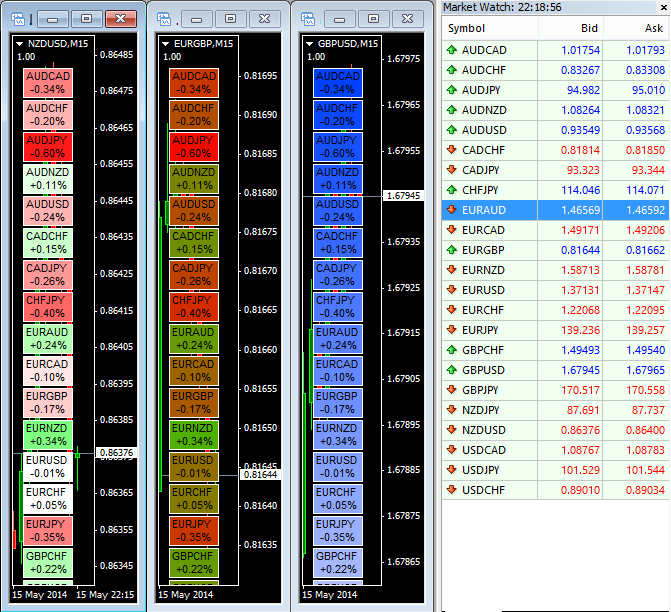The width and height of the screenshot is (671, 612).
Task: Click the chart icon in the NZDUSD window title bar
Action: click(x=22, y=19)
